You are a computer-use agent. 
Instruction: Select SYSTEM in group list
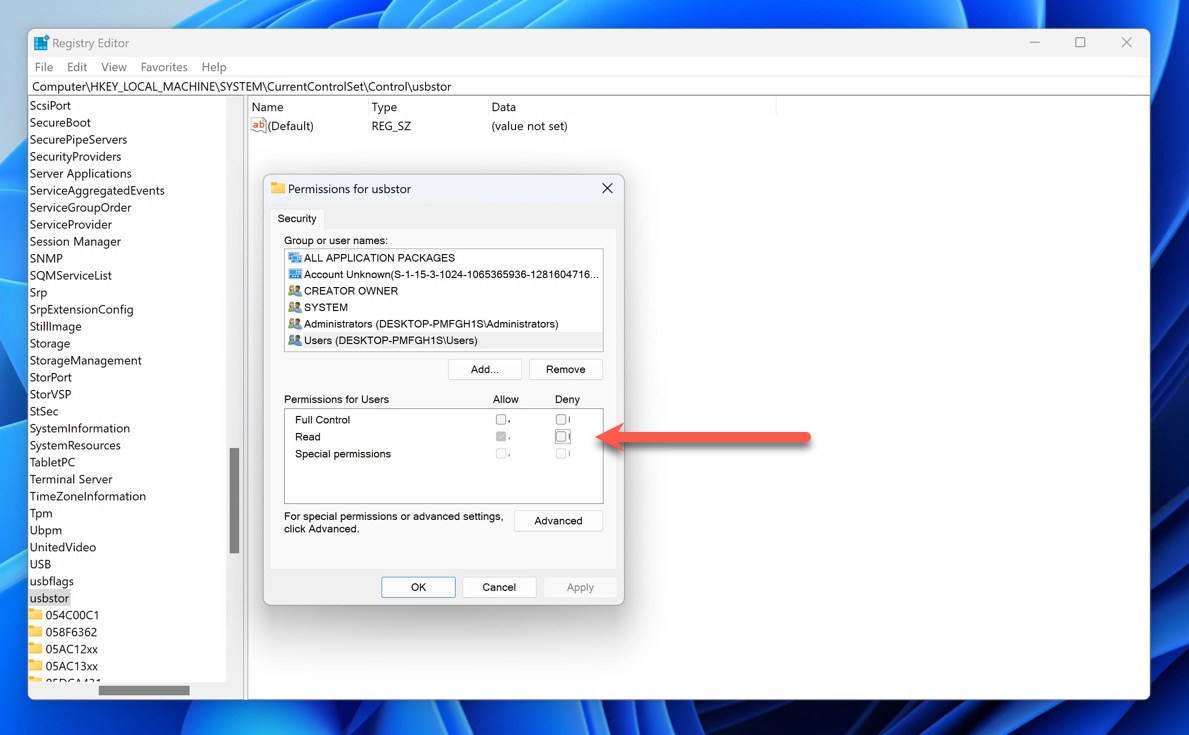[x=444, y=307]
